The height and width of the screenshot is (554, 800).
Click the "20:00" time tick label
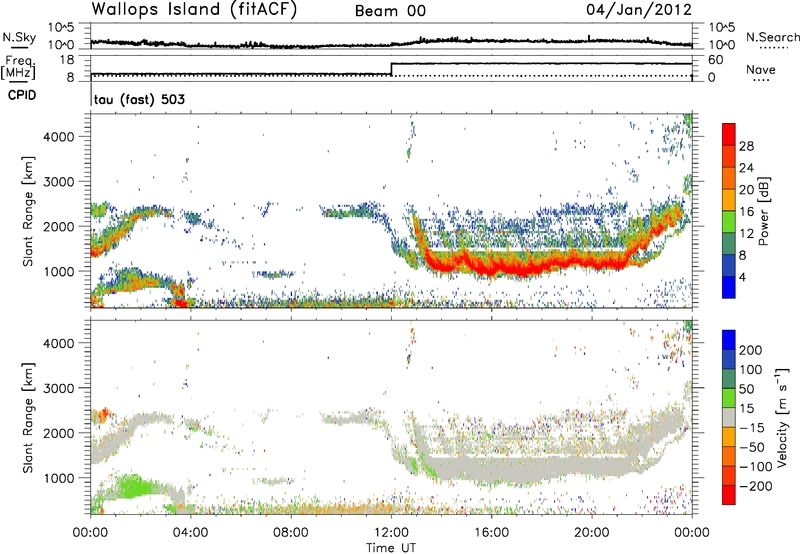click(591, 533)
